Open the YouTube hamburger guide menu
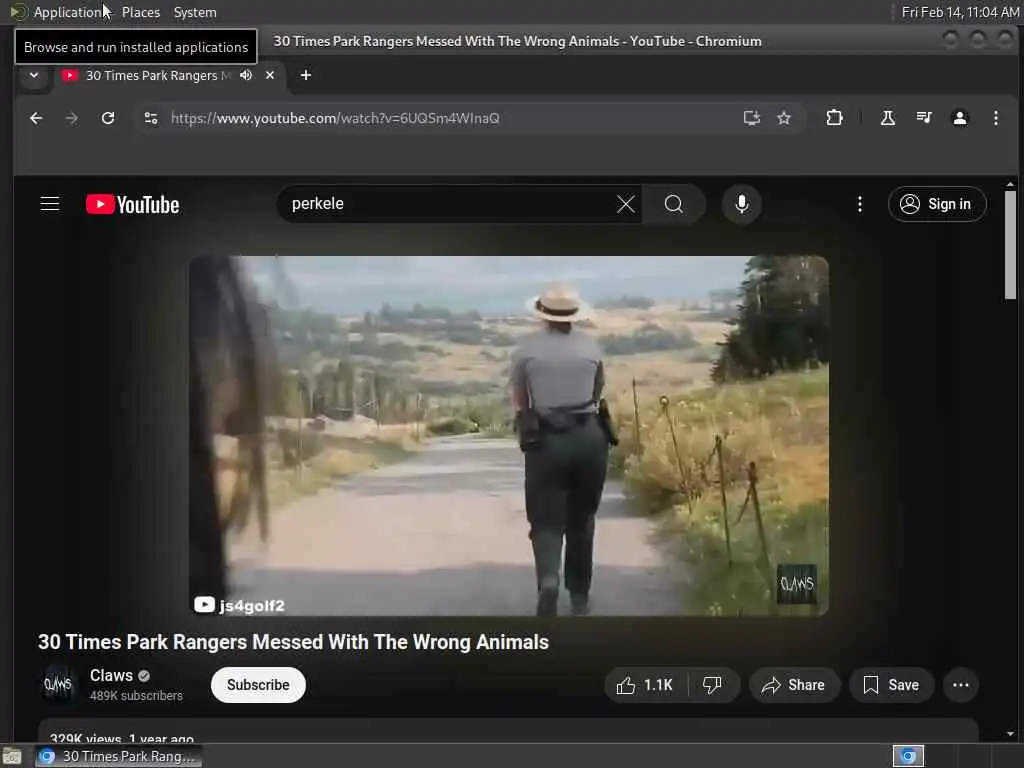1024x768 pixels. point(50,204)
